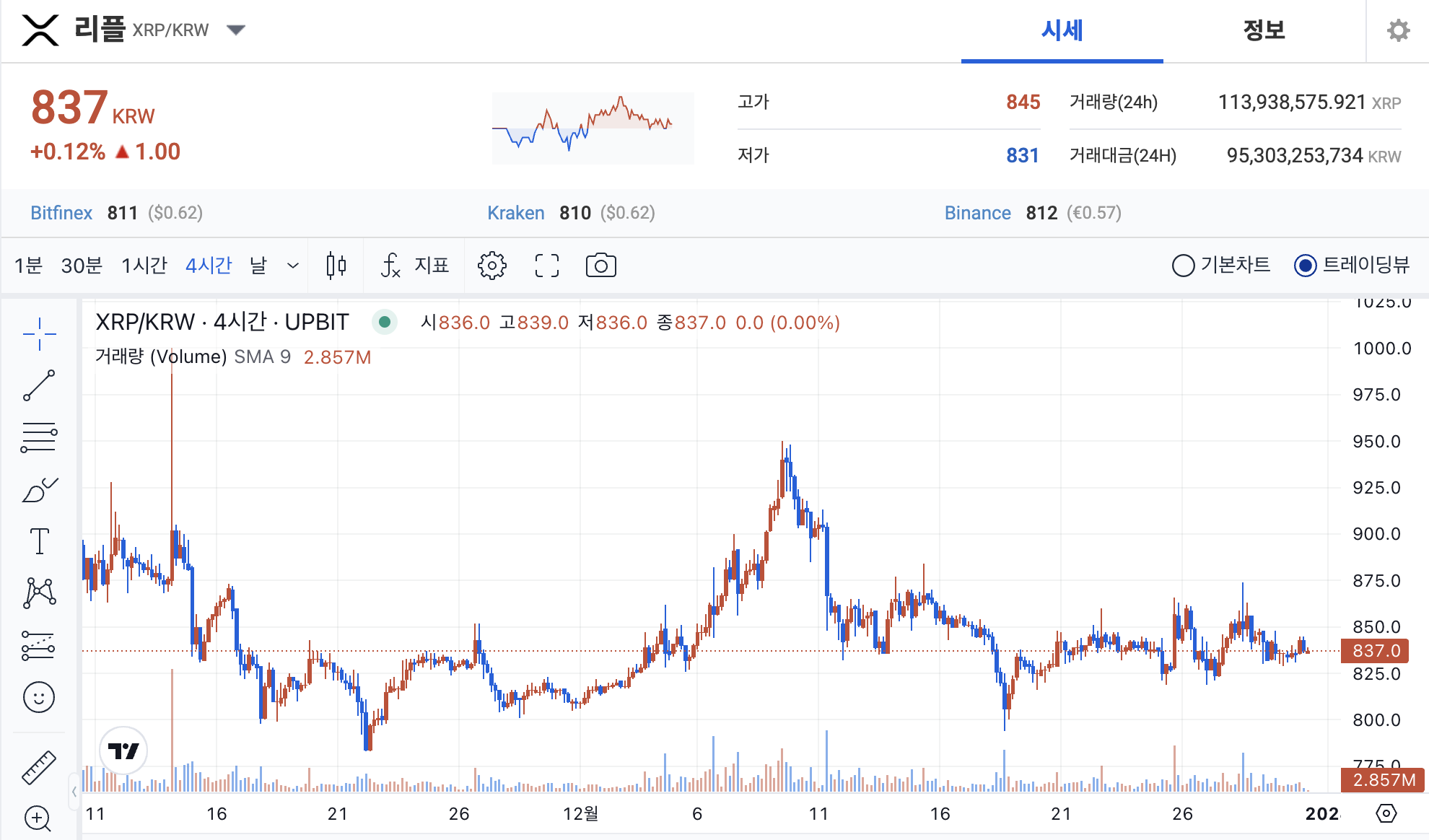Select 트레이딩뷰 radio option
This screenshot has width=1429, height=840.
point(1305,266)
